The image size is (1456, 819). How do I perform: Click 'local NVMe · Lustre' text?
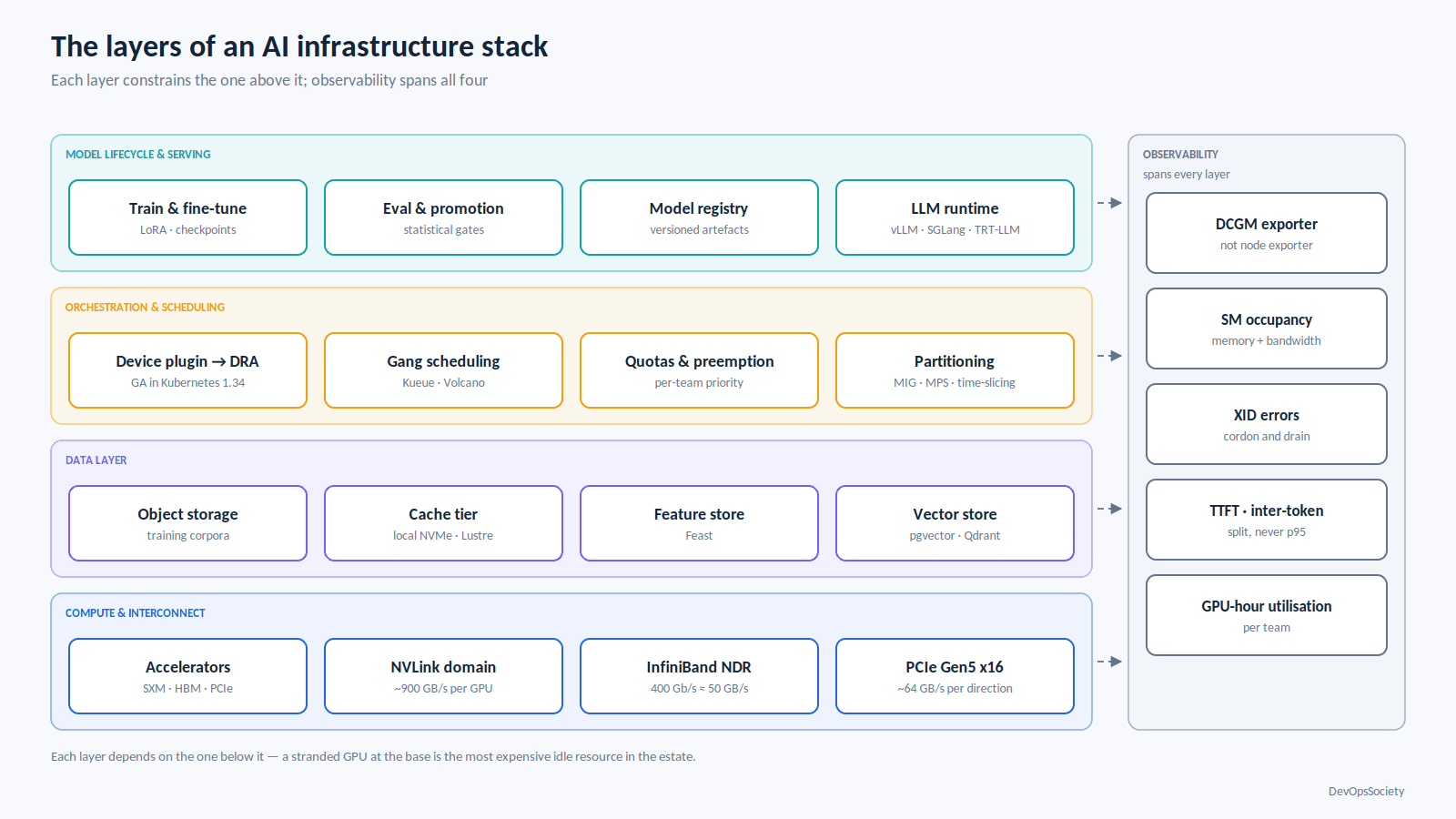pos(443,536)
